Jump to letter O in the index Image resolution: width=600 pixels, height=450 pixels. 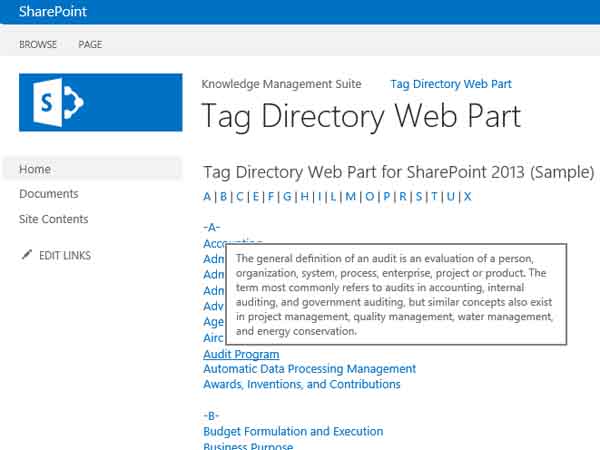[370, 196]
